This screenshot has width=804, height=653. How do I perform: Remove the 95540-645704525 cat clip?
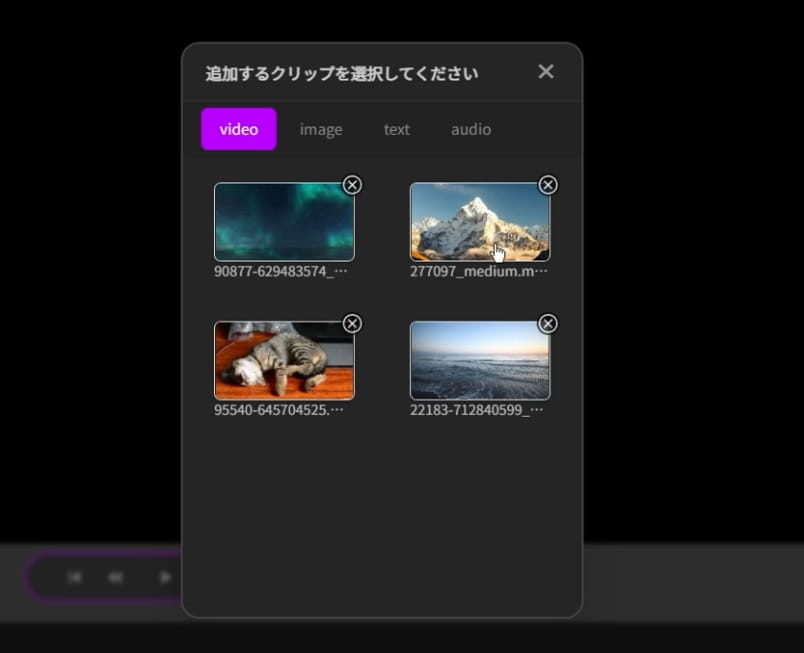(352, 324)
